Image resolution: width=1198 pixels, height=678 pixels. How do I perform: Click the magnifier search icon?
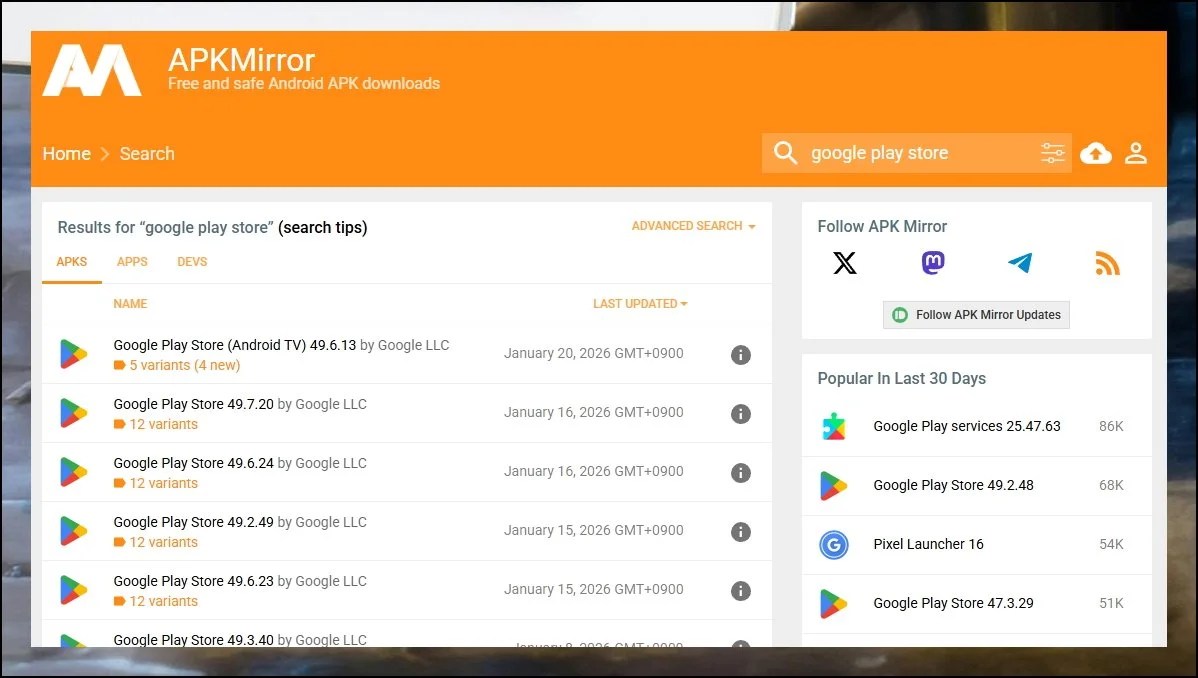tap(786, 153)
